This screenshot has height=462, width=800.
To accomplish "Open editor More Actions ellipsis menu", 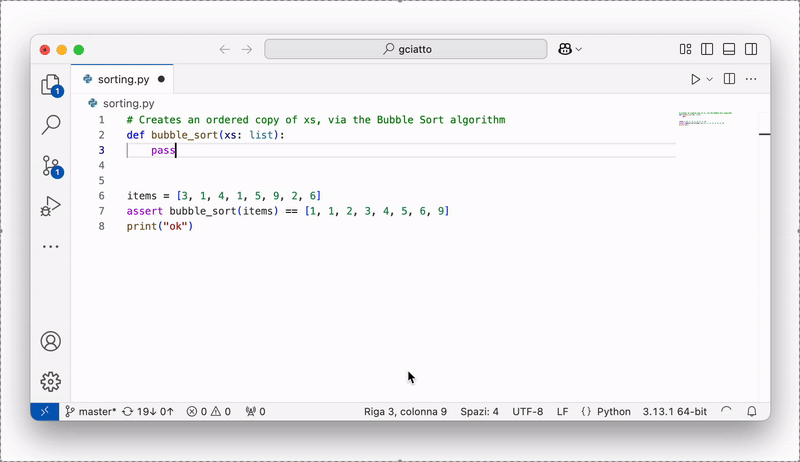I will [x=752, y=79].
